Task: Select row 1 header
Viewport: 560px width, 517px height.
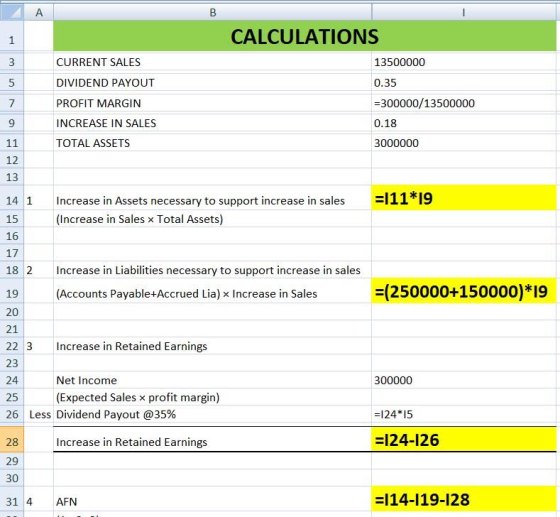Action: [x=12, y=36]
